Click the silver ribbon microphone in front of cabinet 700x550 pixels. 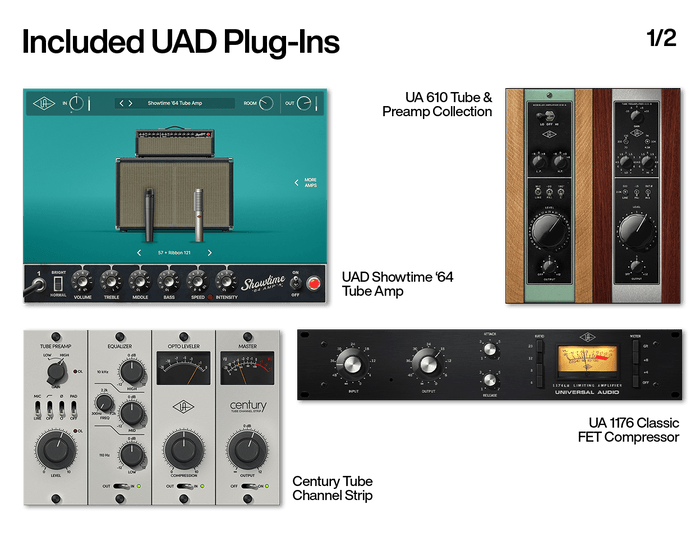click(x=199, y=215)
